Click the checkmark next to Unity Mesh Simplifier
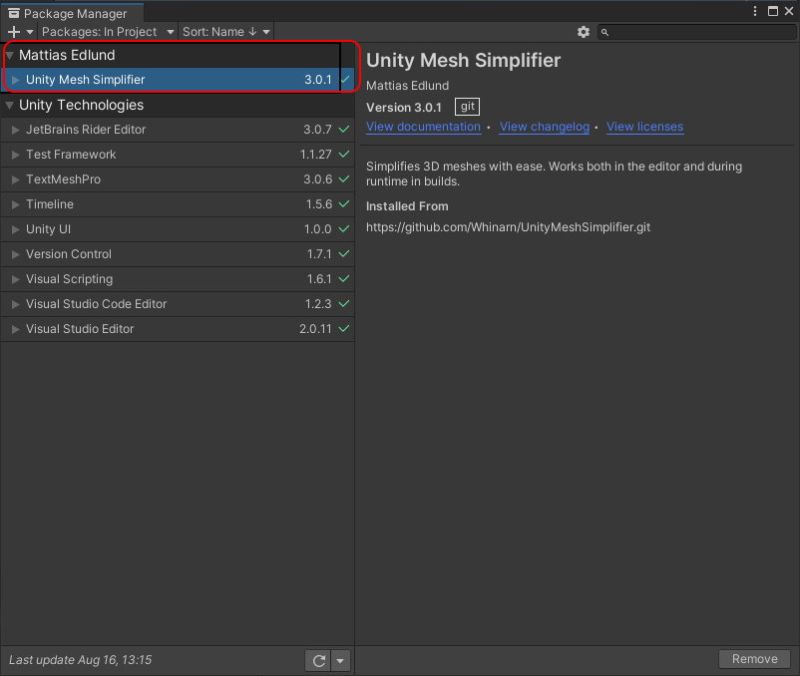800x676 pixels. [x=347, y=80]
